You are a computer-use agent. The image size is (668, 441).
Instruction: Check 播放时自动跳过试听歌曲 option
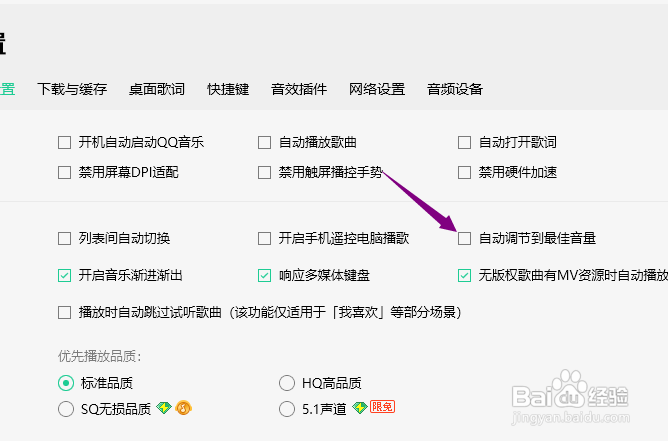click(64, 312)
